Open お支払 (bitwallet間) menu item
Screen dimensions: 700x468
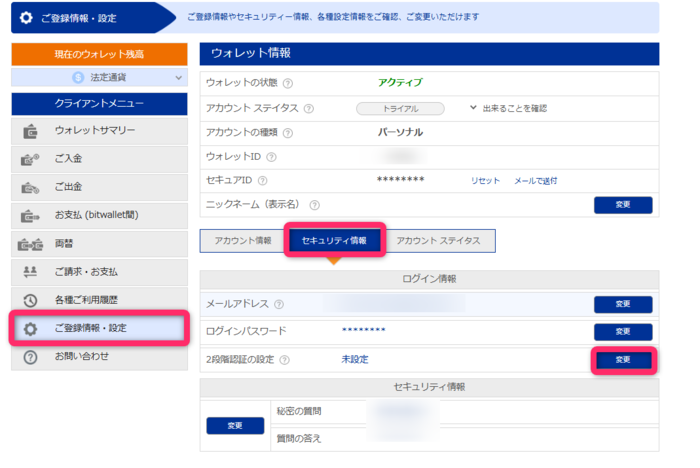[99, 216]
